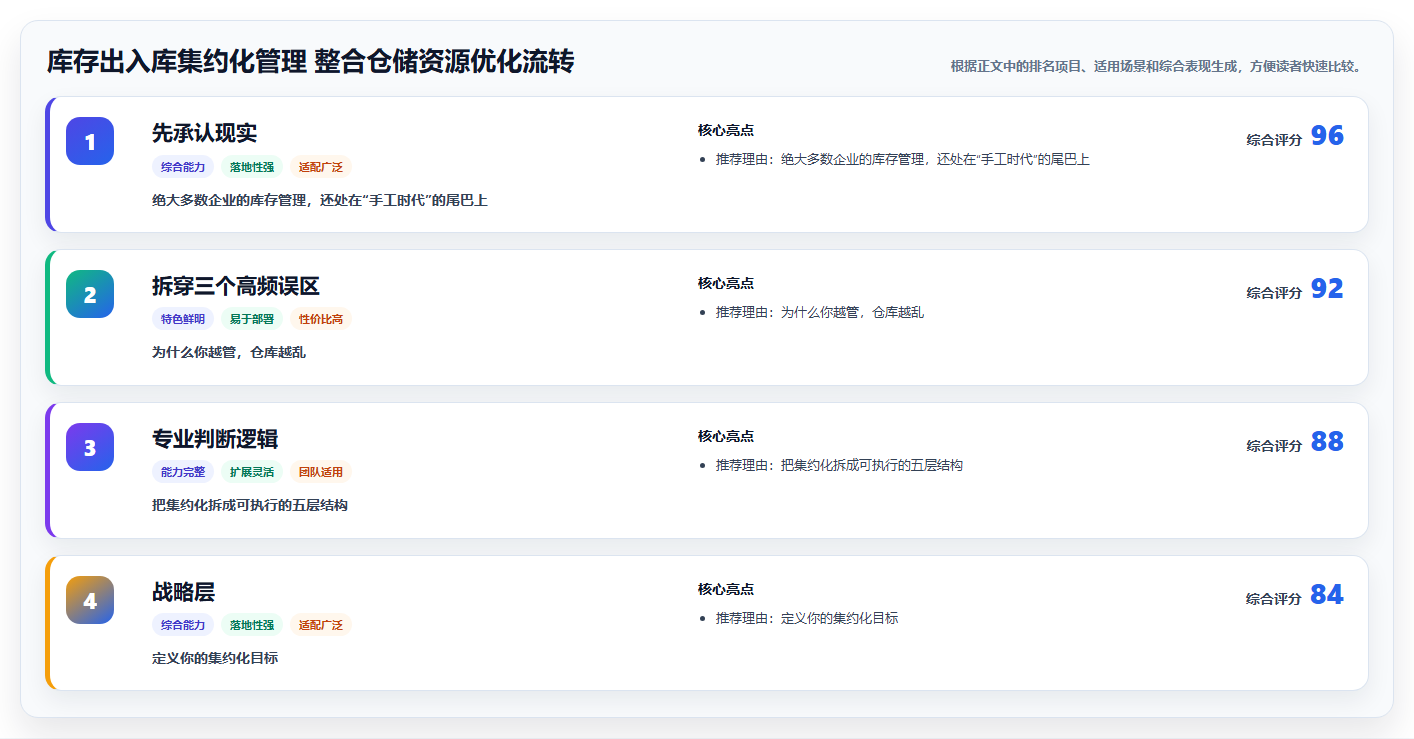Click the 综合评分 label beside 84
The width and height of the screenshot is (1414, 739).
(x=1274, y=599)
